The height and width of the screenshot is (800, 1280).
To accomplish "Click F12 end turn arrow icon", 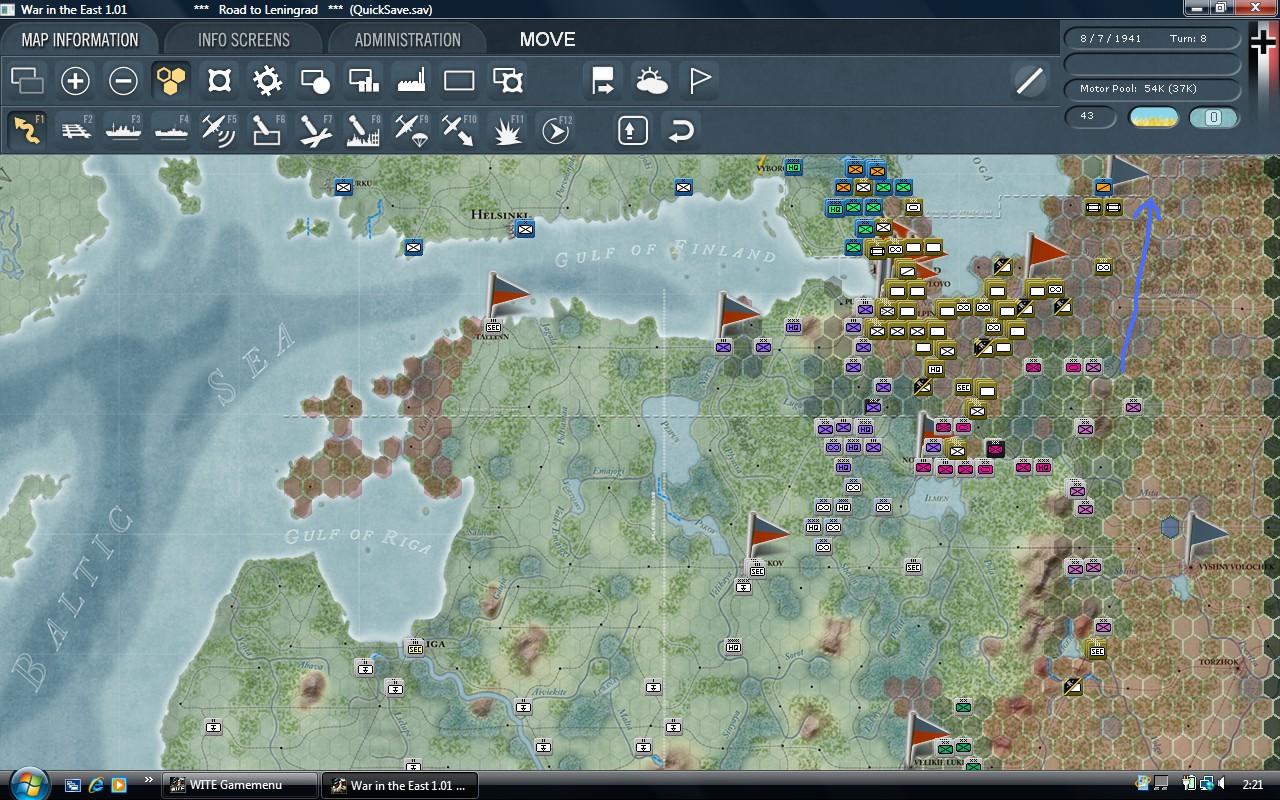I will tap(555, 130).
